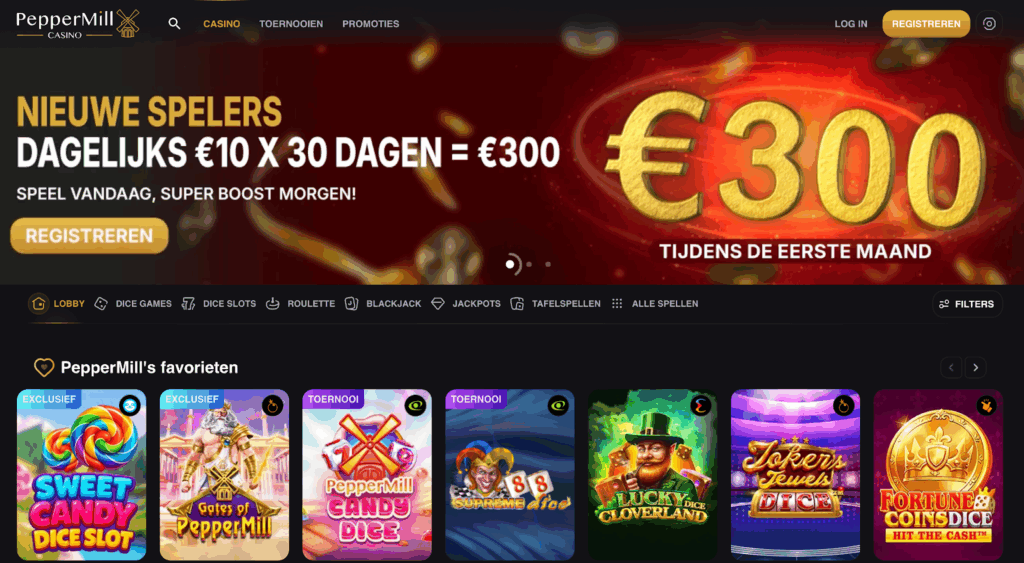Click the PepperMill Casino windmill logo

coord(78,24)
